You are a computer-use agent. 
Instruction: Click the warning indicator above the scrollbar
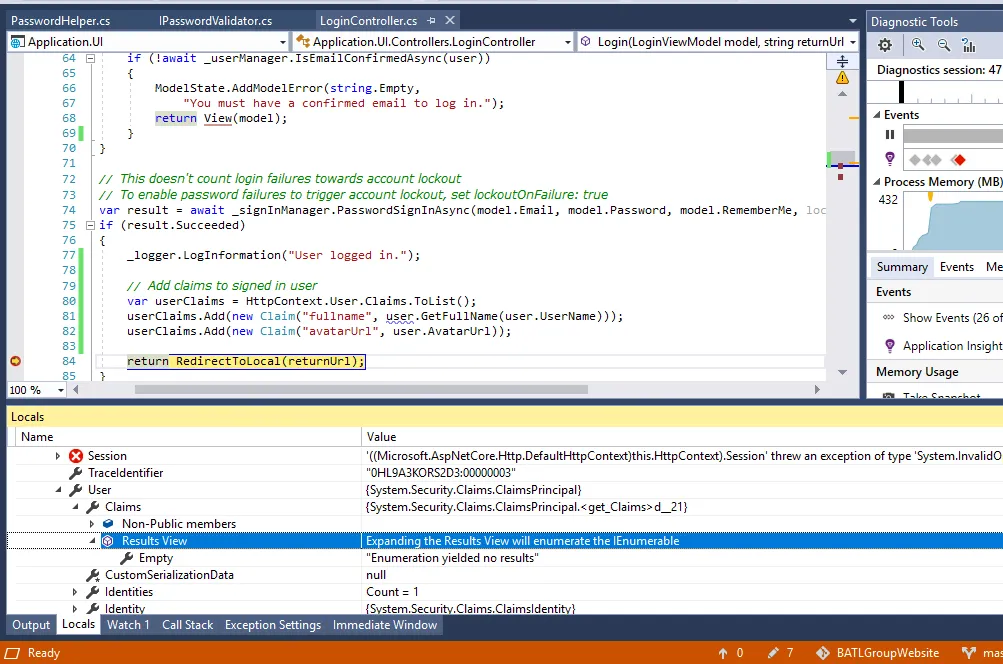click(x=842, y=78)
